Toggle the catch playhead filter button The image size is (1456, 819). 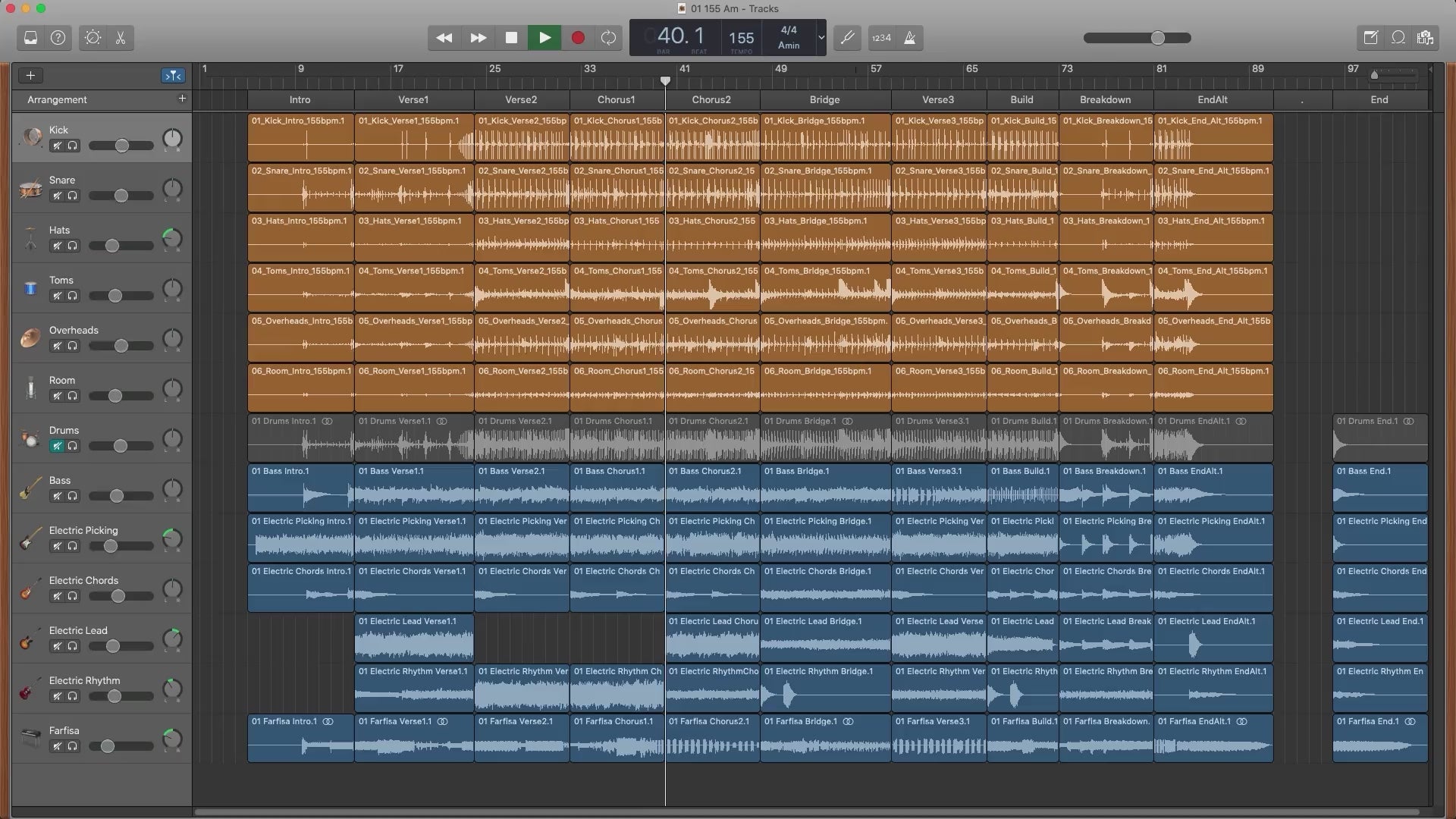click(x=173, y=75)
